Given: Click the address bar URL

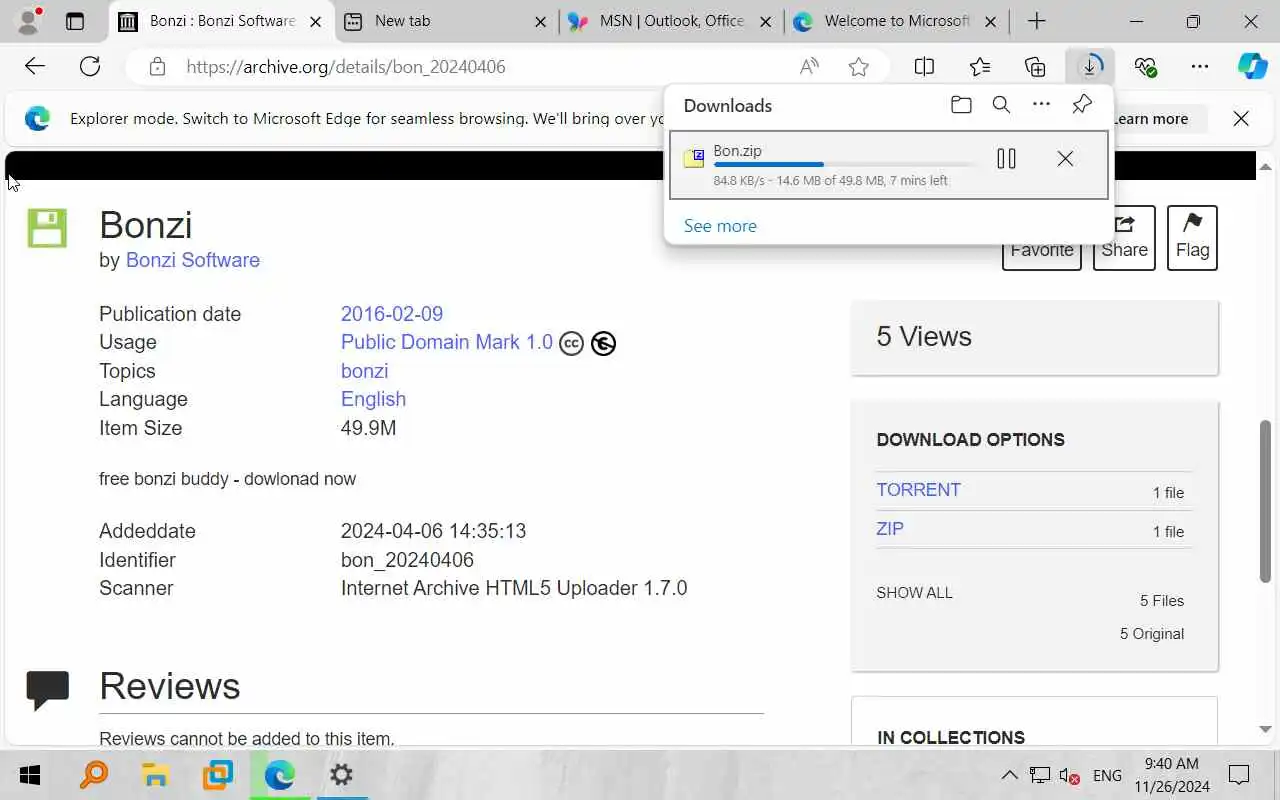Looking at the screenshot, I should 345,67.
